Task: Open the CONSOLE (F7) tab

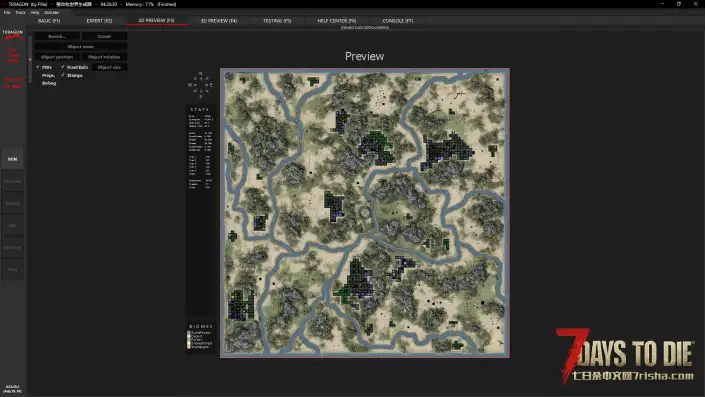Action: pyautogui.click(x=397, y=21)
